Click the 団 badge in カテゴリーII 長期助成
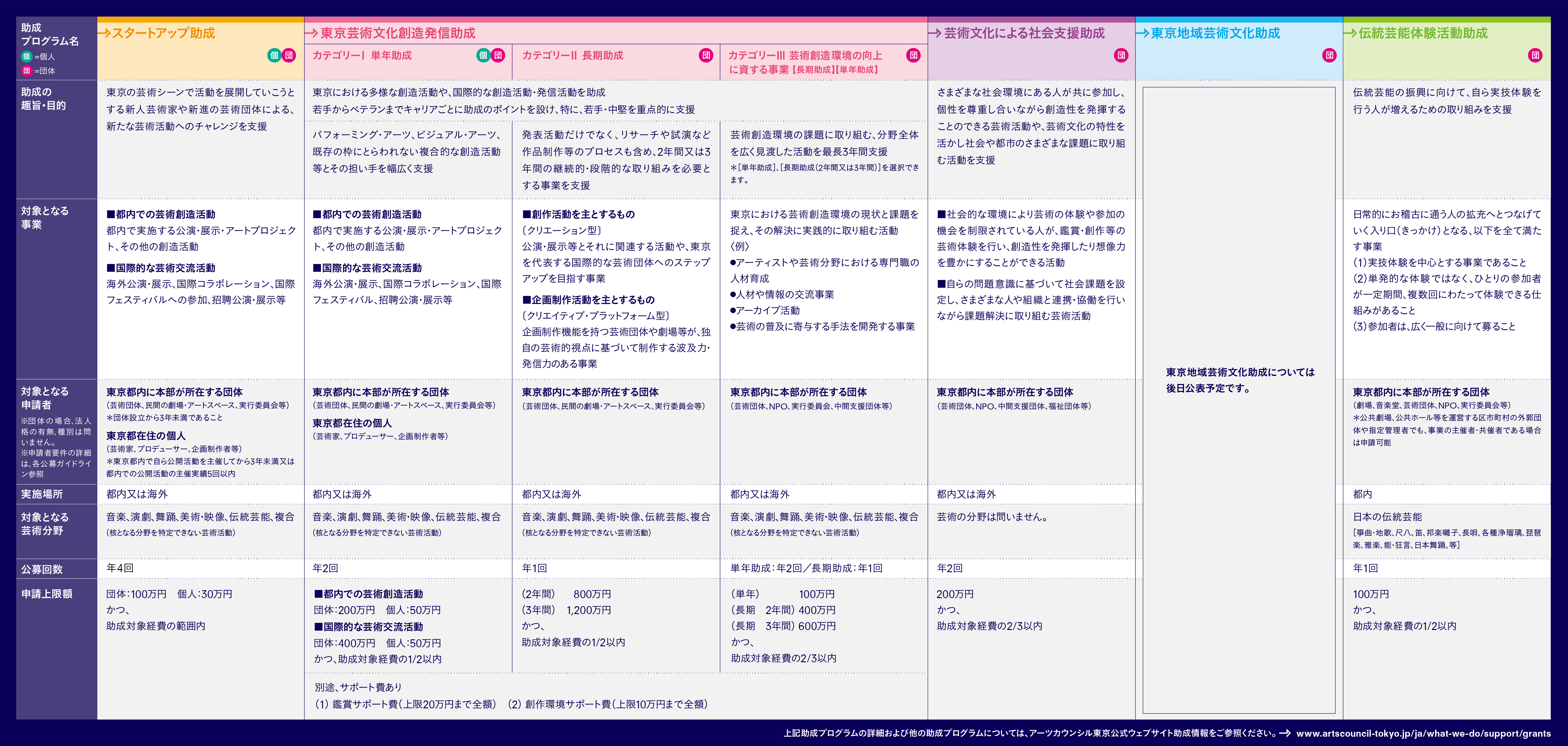 click(x=706, y=55)
